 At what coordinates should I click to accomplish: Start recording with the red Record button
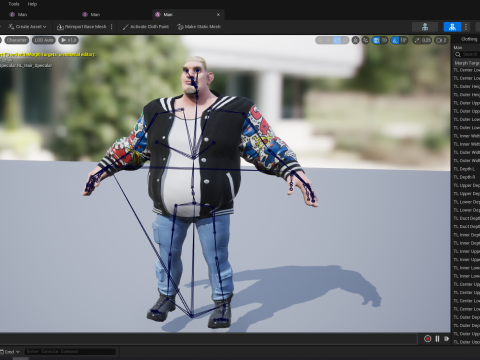[x=428, y=339]
